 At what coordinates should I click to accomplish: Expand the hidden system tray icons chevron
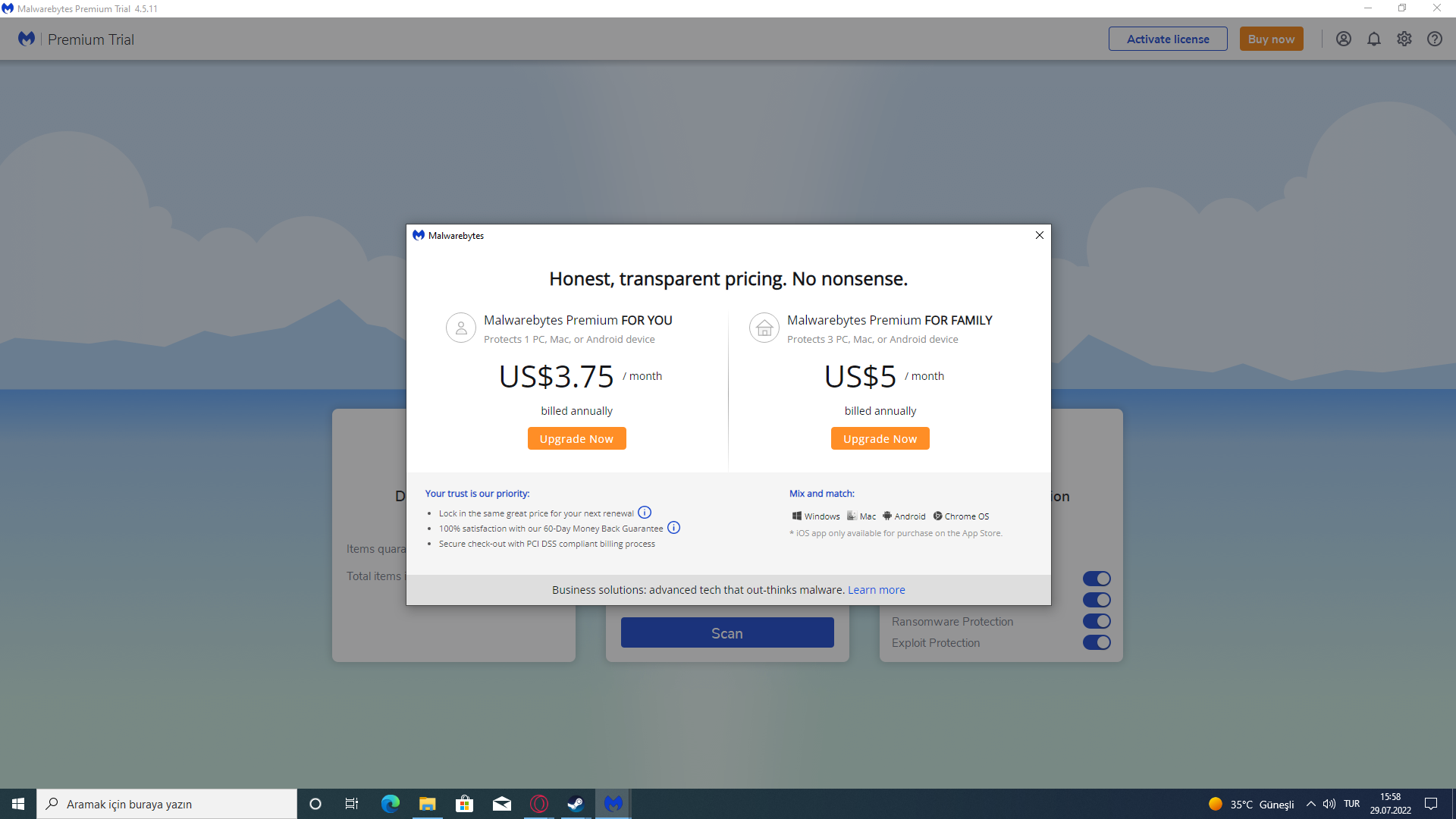[x=1310, y=804]
